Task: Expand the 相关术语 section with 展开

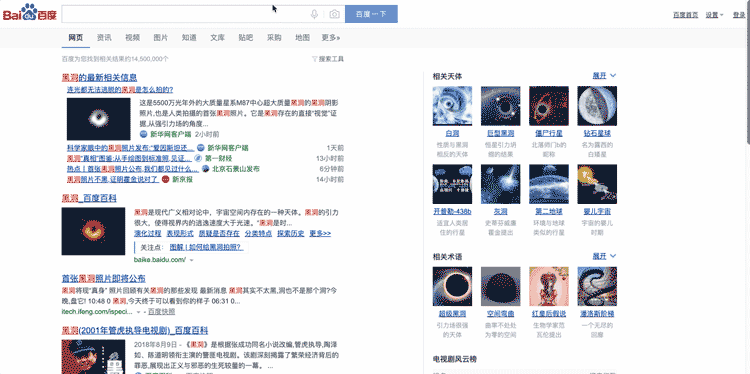Action: pyautogui.click(x=605, y=256)
